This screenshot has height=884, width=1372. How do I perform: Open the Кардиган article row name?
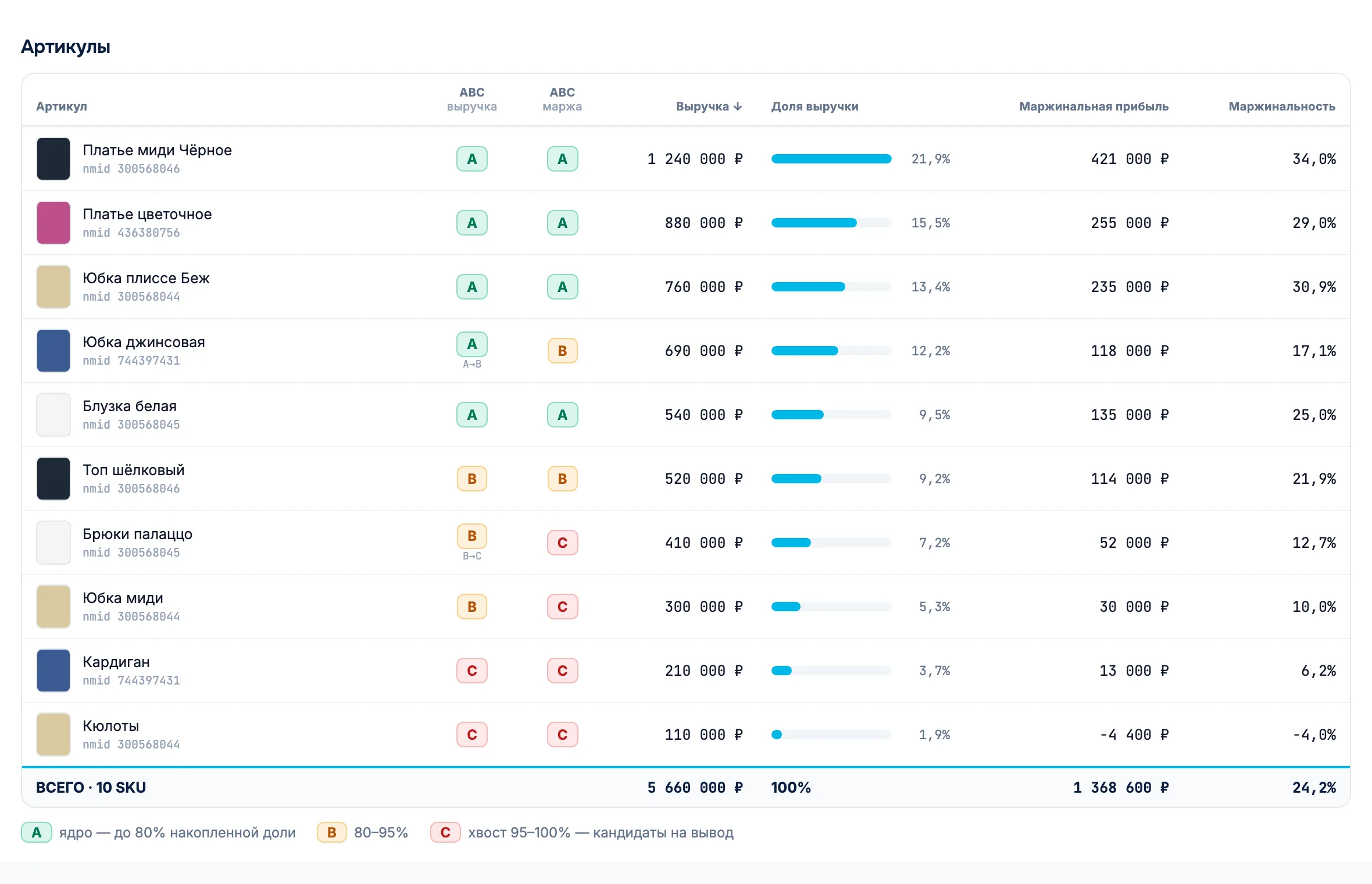[x=116, y=662]
